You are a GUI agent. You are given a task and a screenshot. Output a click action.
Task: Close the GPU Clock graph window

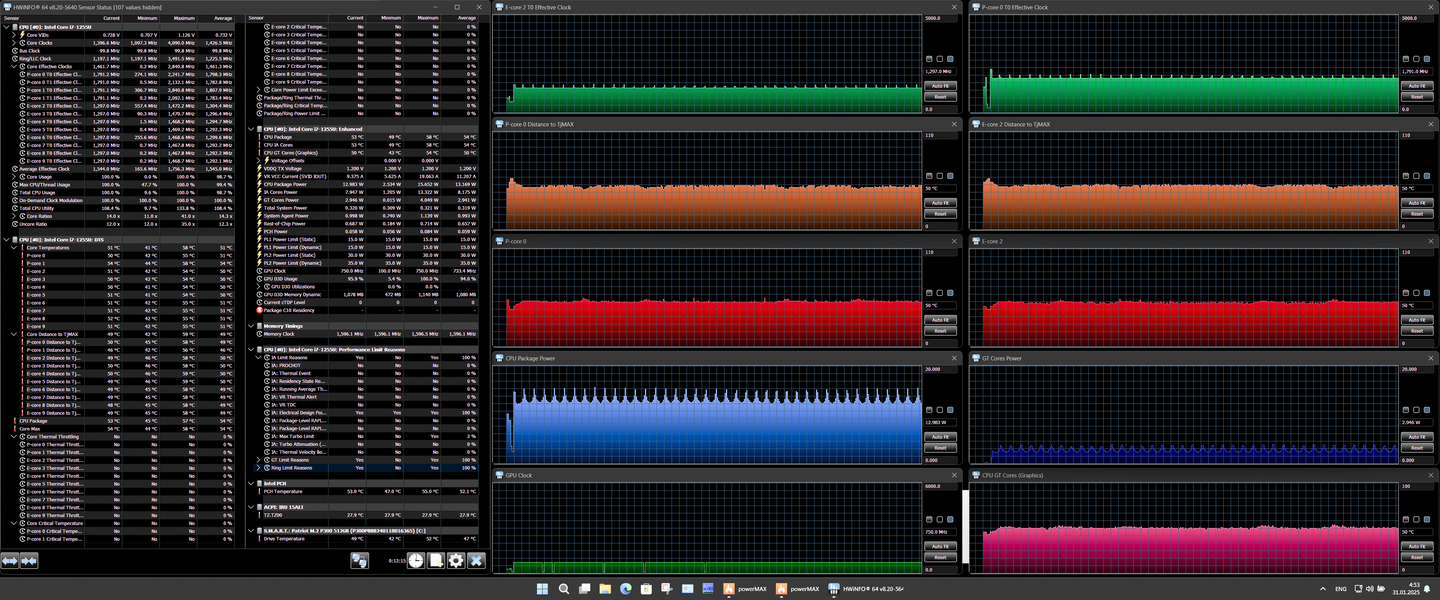click(x=954, y=475)
